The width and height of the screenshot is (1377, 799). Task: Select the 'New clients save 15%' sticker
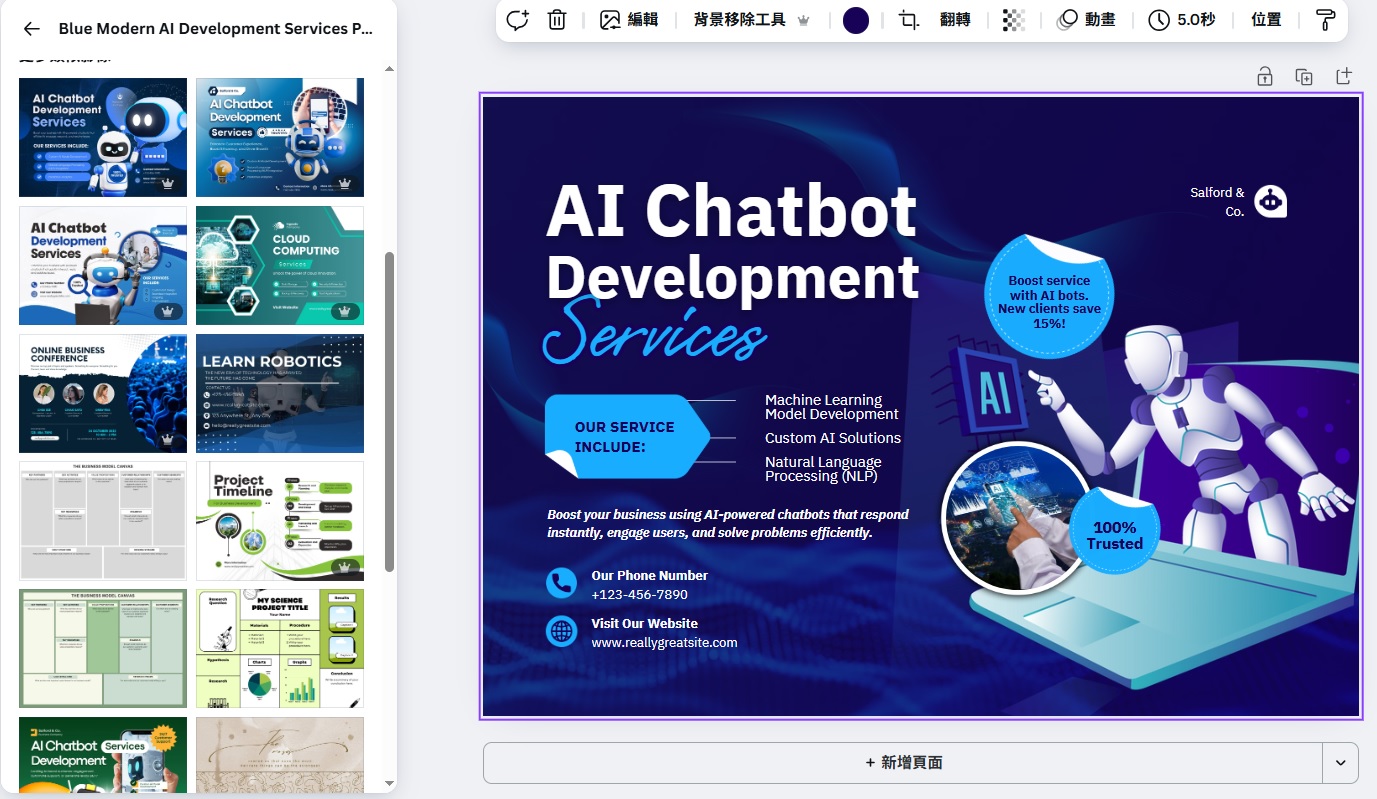[x=1049, y=297]
